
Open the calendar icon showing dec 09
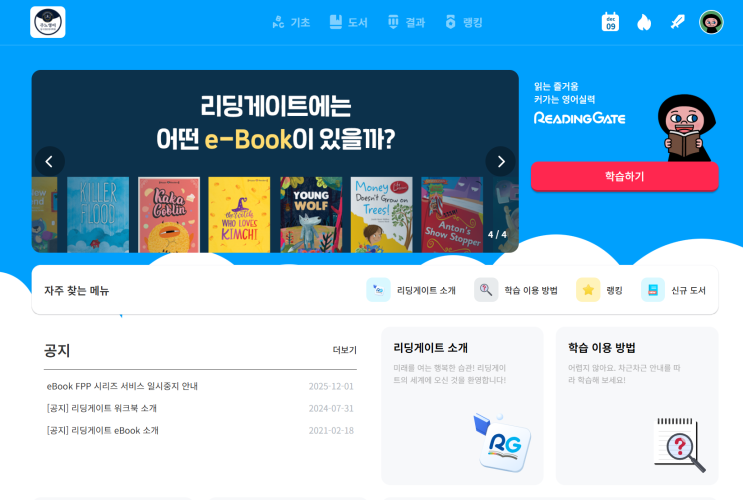(610, 22)
